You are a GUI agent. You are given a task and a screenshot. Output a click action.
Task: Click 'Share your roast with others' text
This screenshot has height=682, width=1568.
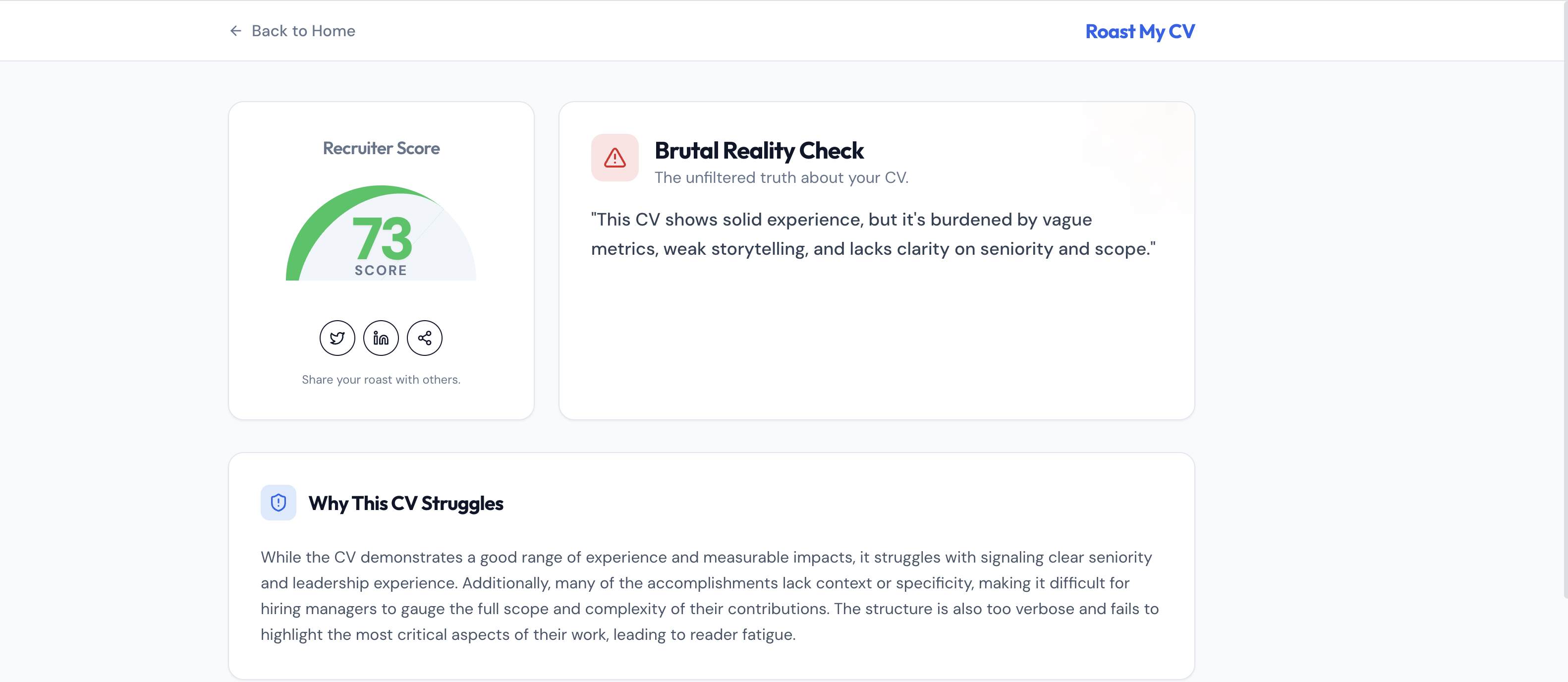(x=381, y=379)
